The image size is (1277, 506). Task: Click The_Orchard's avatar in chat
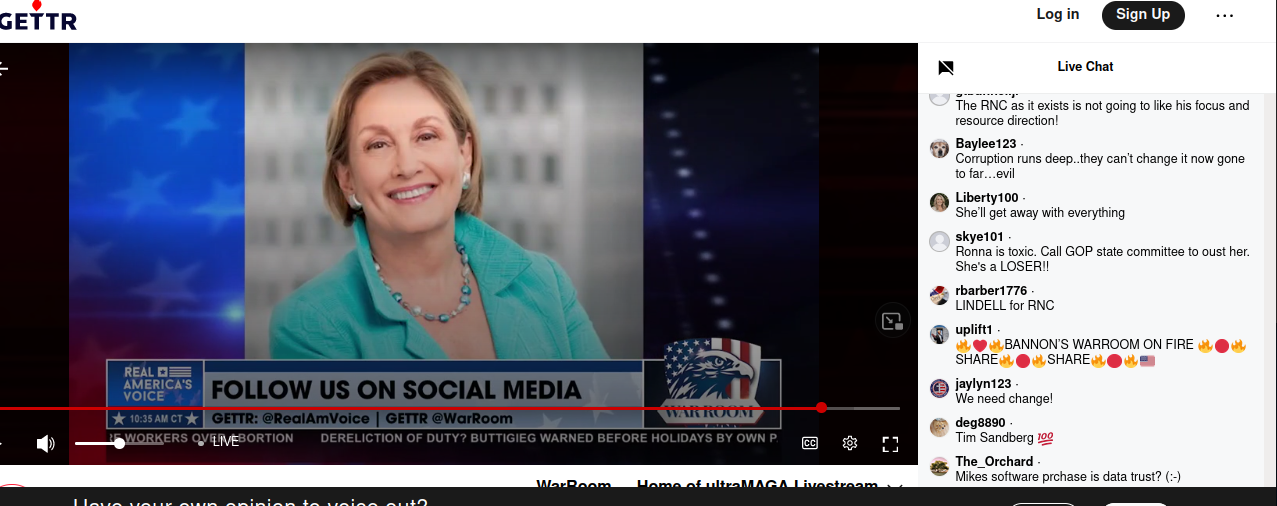click(x=939, y=466)
